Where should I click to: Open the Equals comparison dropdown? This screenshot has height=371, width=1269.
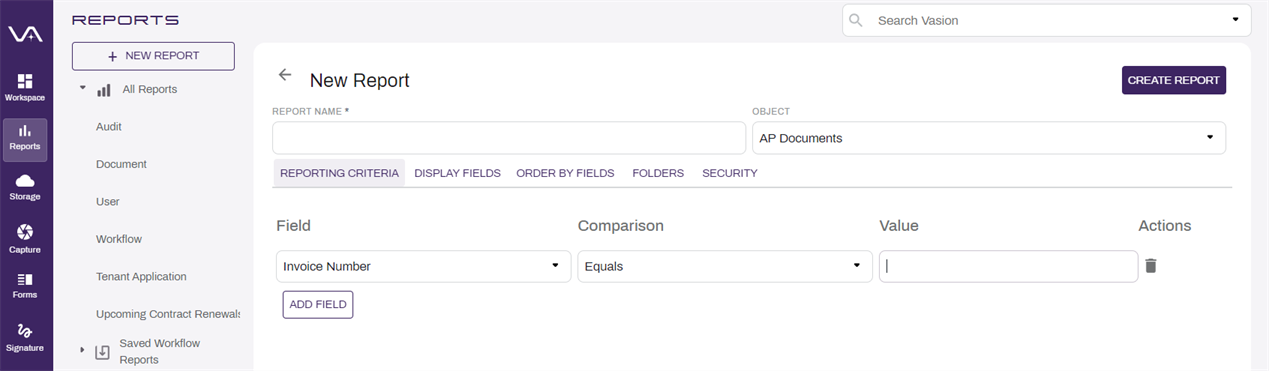click(725, 266)
